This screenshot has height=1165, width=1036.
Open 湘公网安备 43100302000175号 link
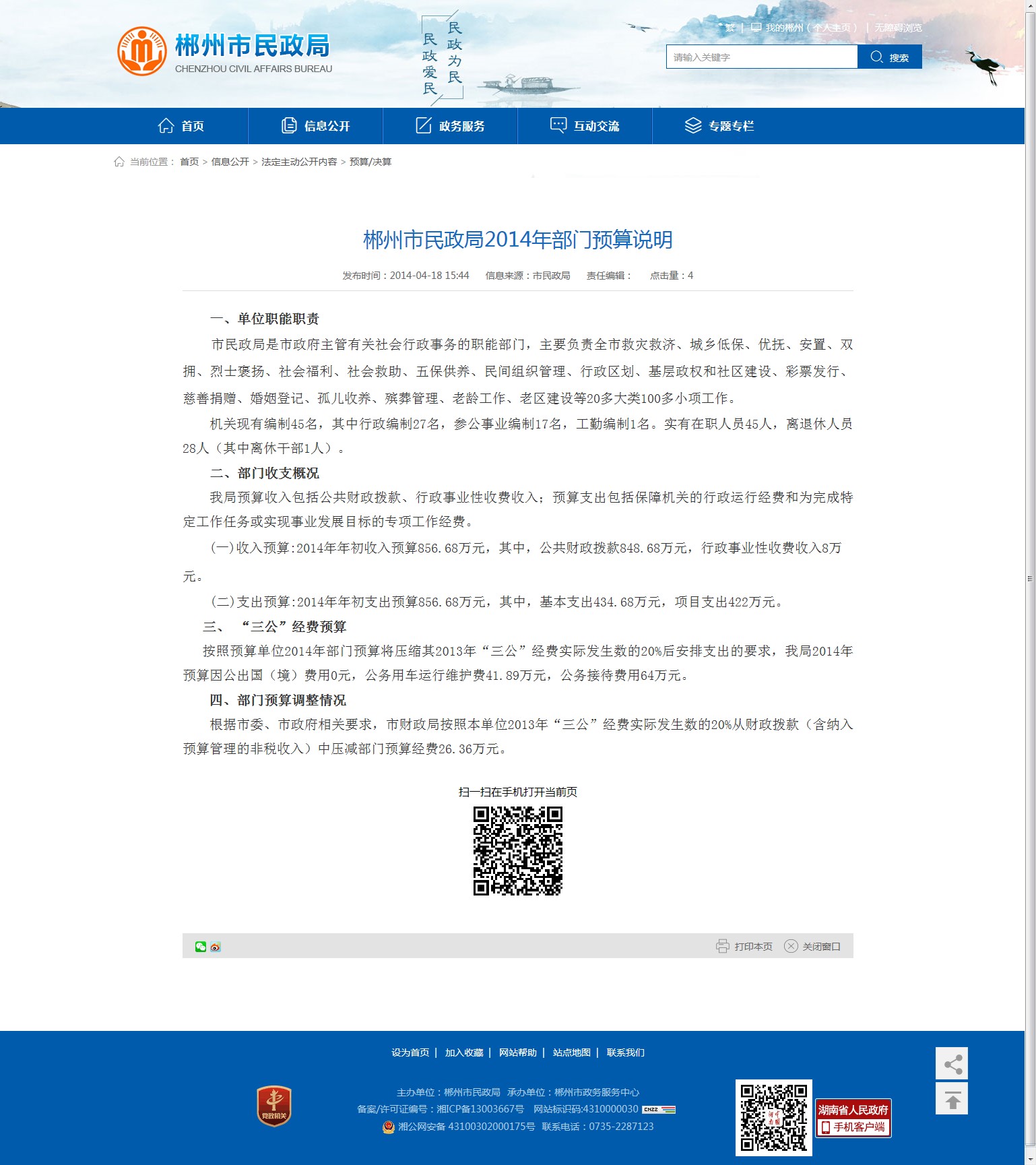[467, 1127]
